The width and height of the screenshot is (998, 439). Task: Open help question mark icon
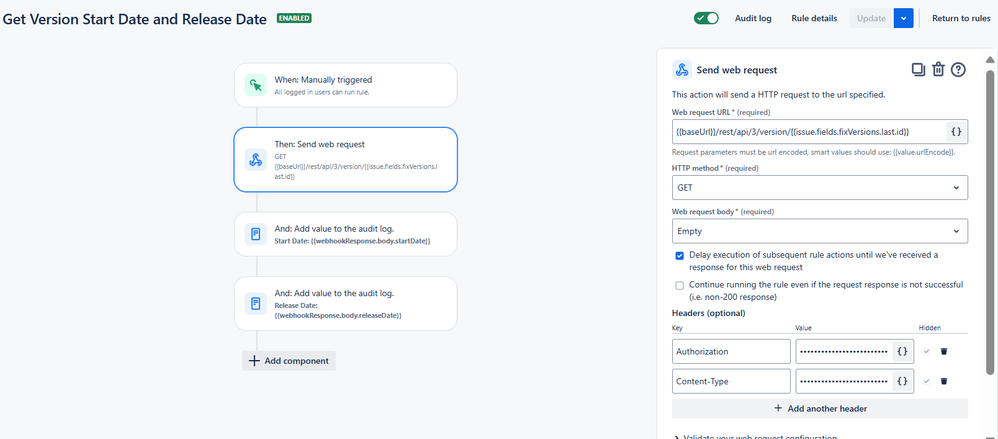click(x=959, y=69)
